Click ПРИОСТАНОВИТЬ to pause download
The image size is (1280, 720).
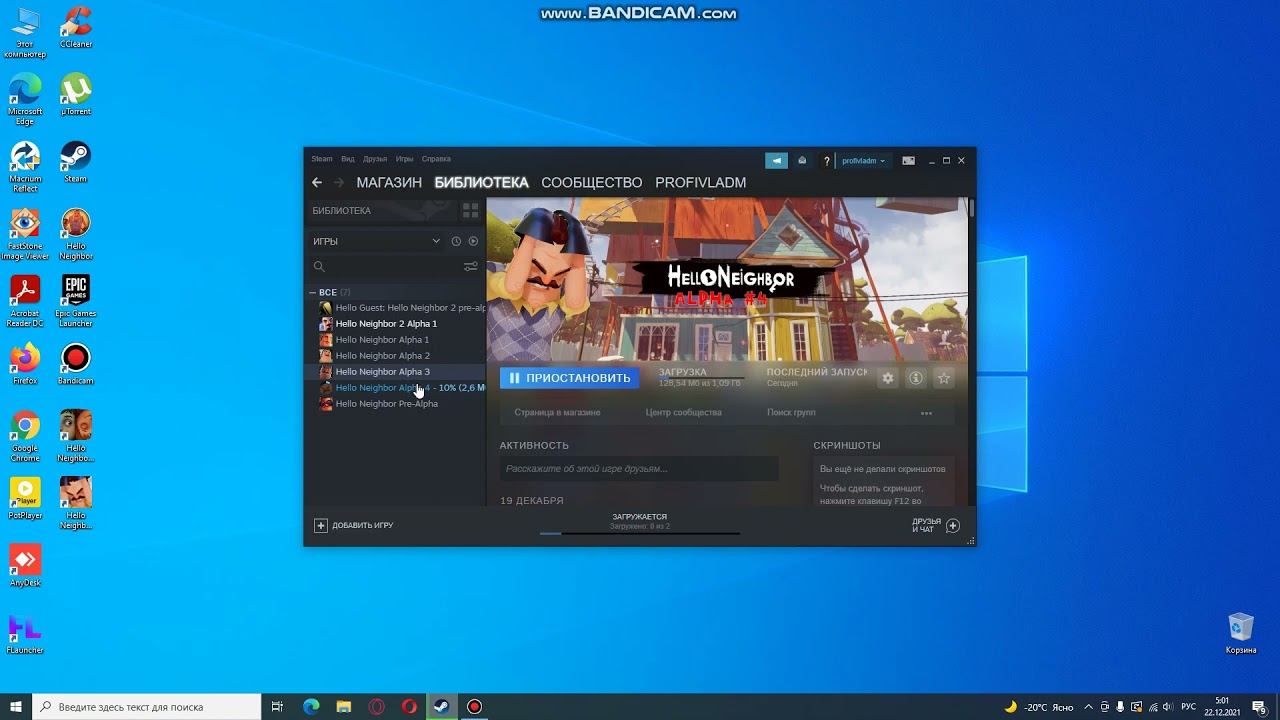[570, 378]
